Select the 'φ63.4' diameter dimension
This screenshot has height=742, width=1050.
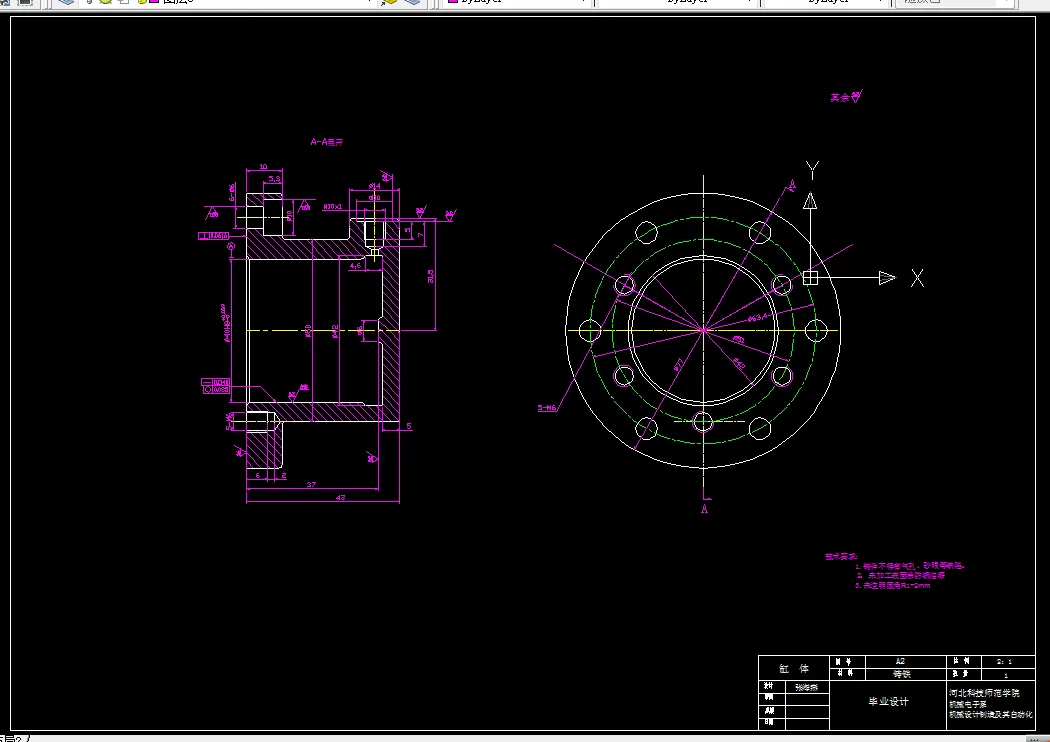759,317
